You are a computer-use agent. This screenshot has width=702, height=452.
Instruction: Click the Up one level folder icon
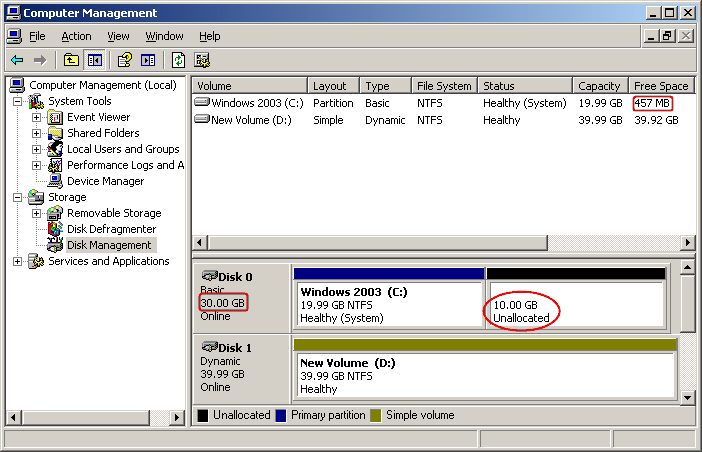click(71, 60)
